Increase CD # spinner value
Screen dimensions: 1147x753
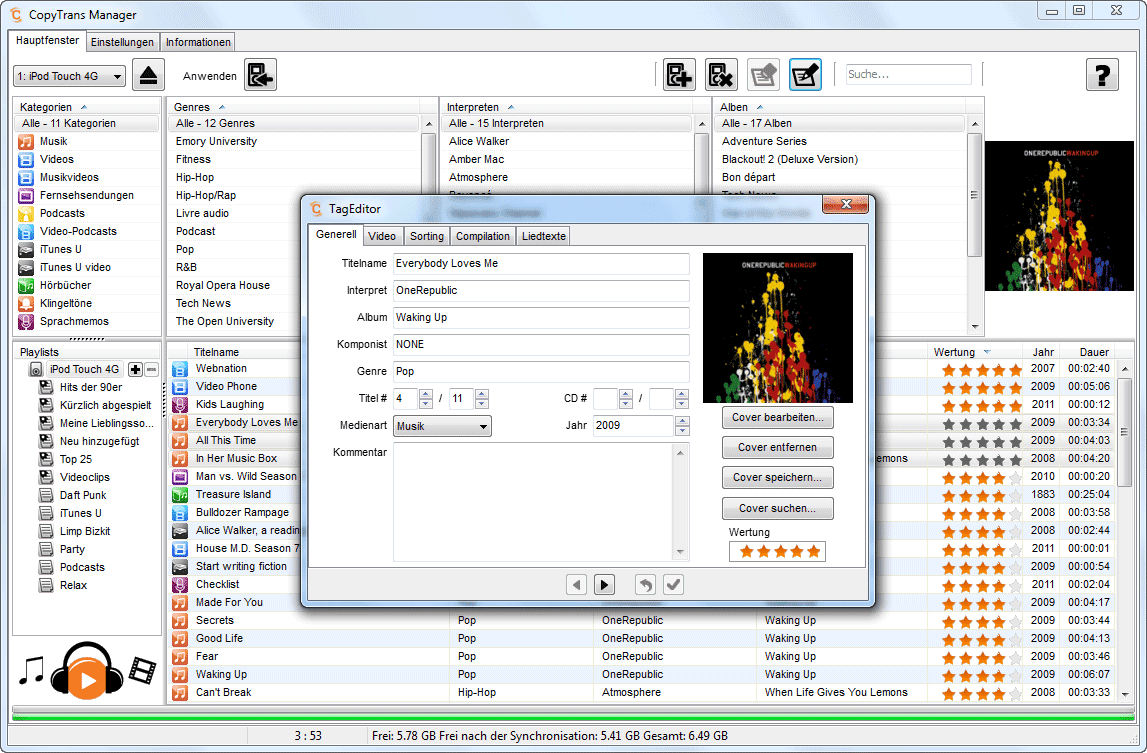(625, 394)
